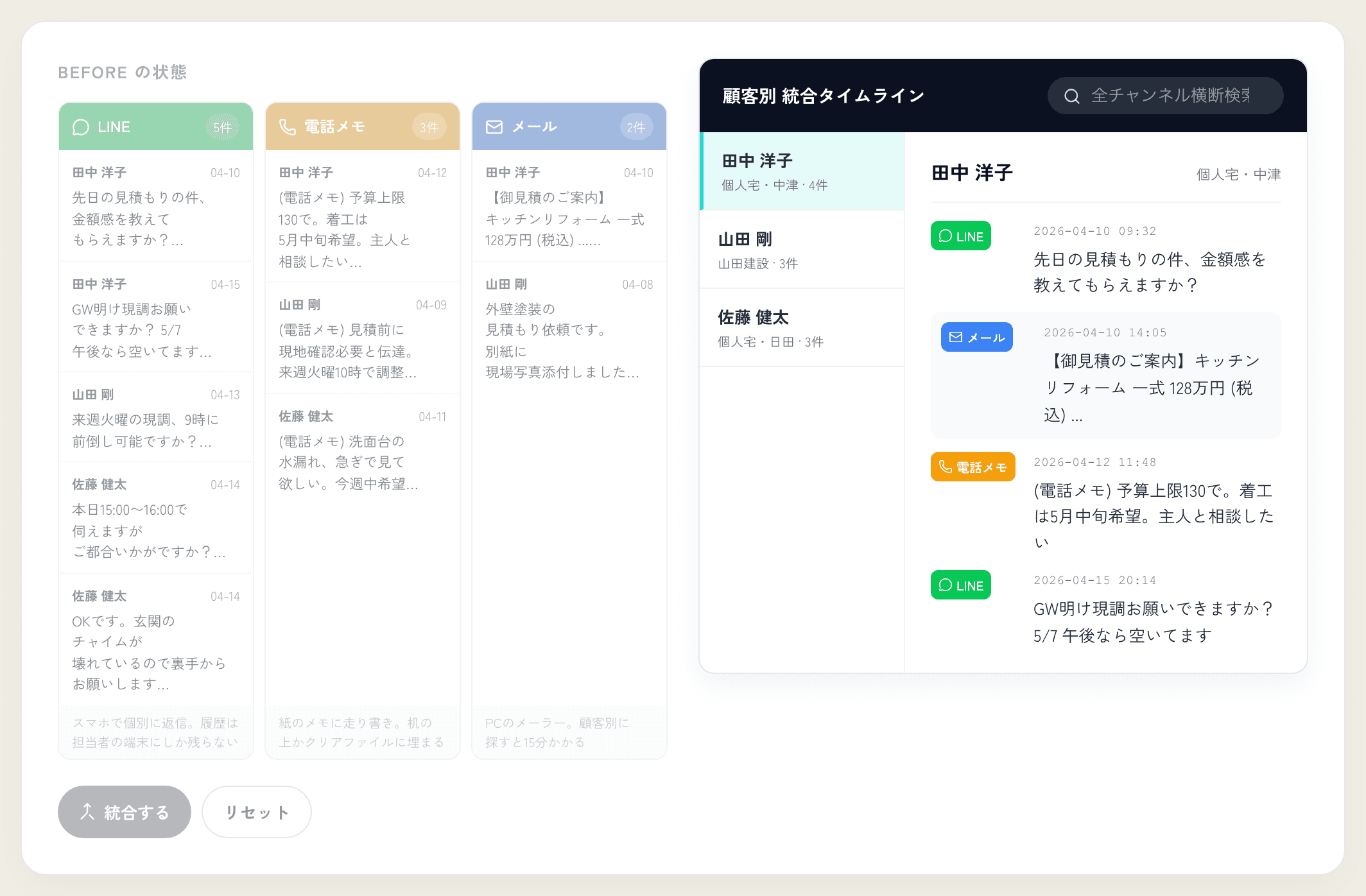This screenshot has height=896, width=1366.
Task: Click timeline message 予算上限130で。着工は5月中旬希望
Action: click(x=1154, y=516)
